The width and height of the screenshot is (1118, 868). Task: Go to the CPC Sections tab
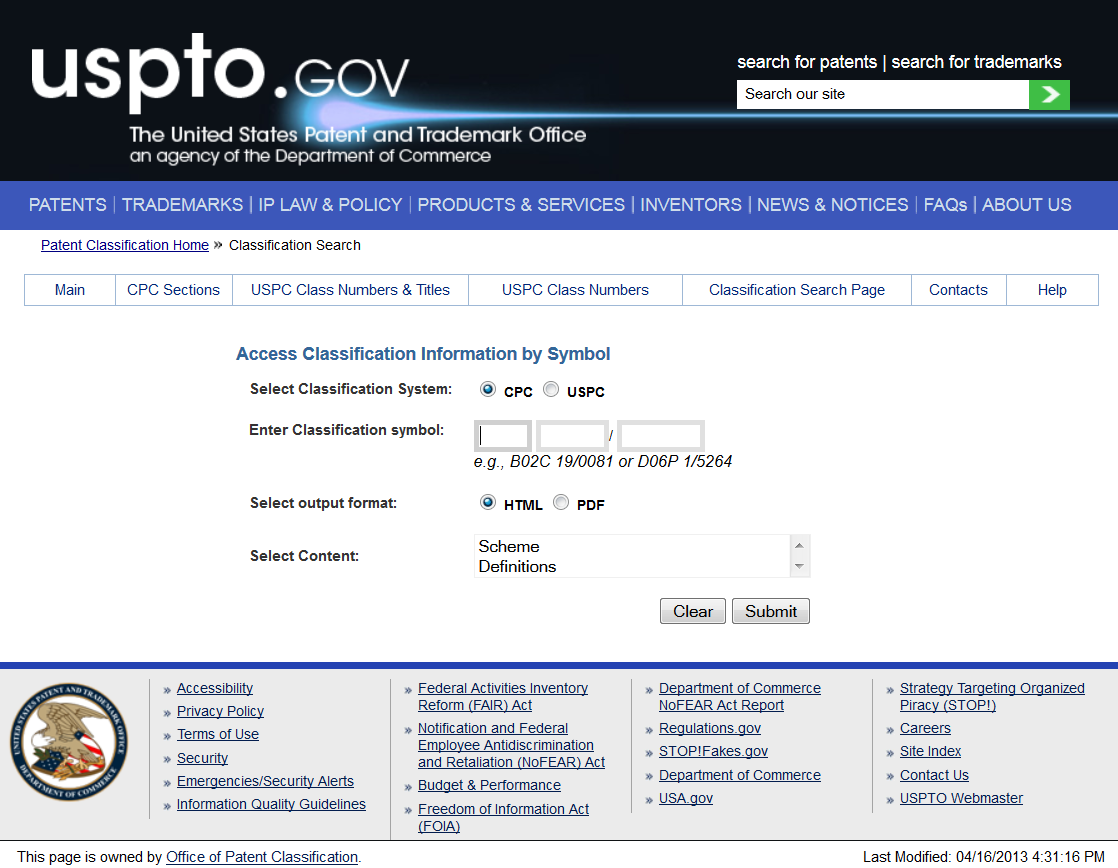(x=173, y=290)
